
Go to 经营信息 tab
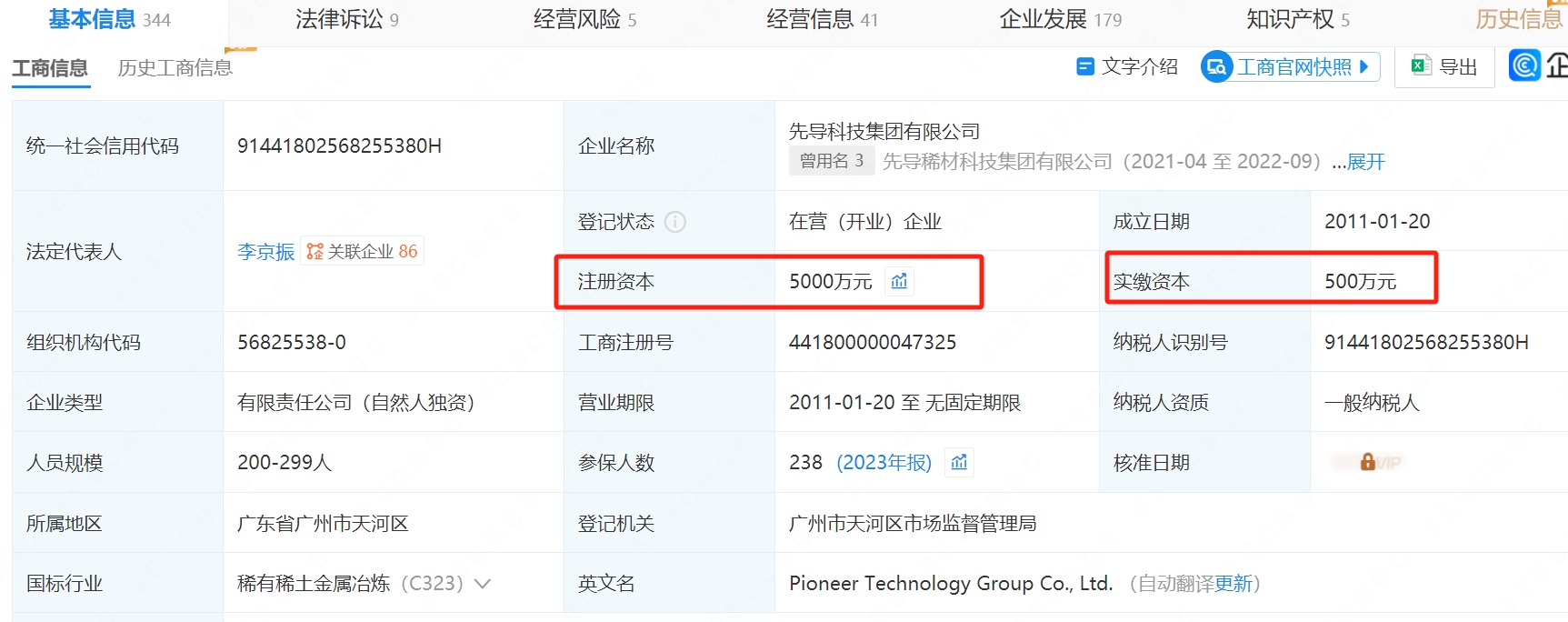(x=822, y=19)
